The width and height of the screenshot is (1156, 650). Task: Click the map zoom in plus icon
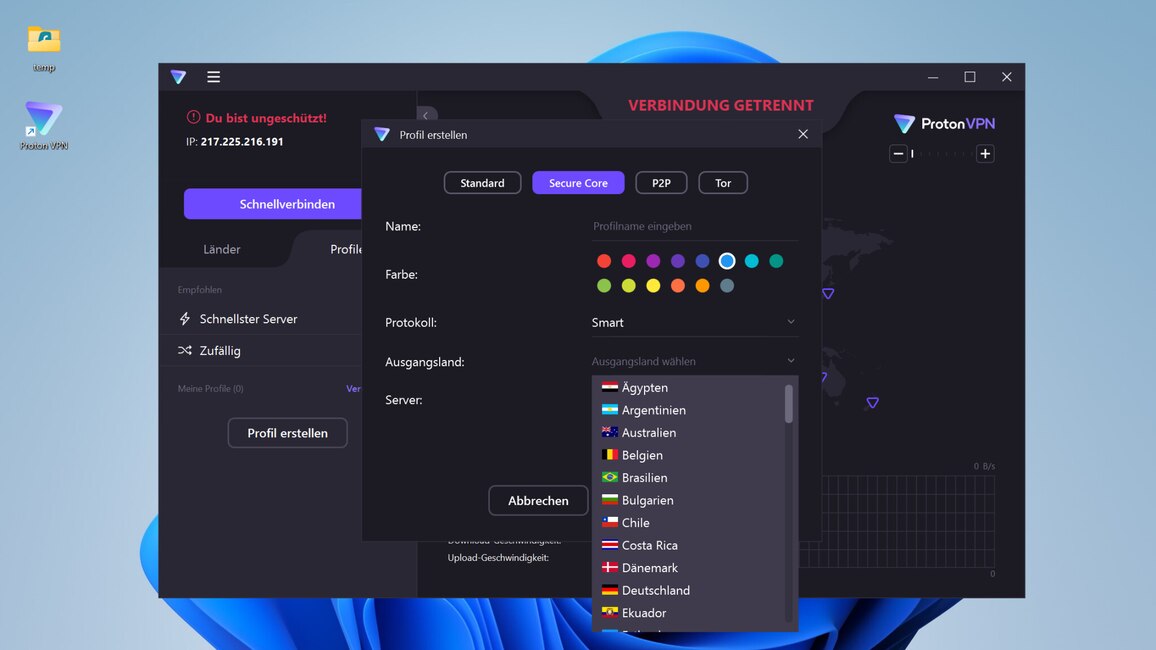point(985,153)
